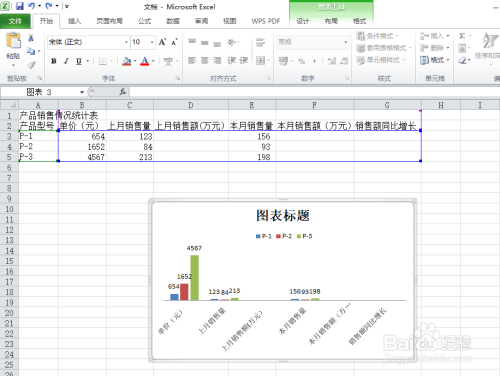
Task: Open font color dropdown arrow
Action: tap(153, 61)
